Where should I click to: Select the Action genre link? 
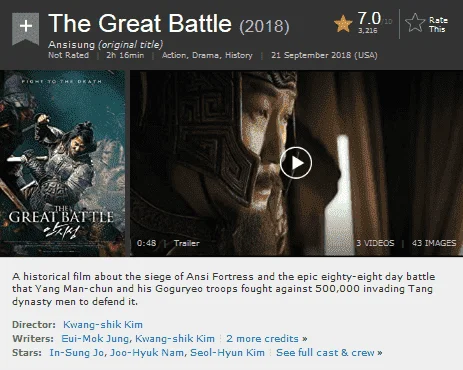[x=175, y=55]
